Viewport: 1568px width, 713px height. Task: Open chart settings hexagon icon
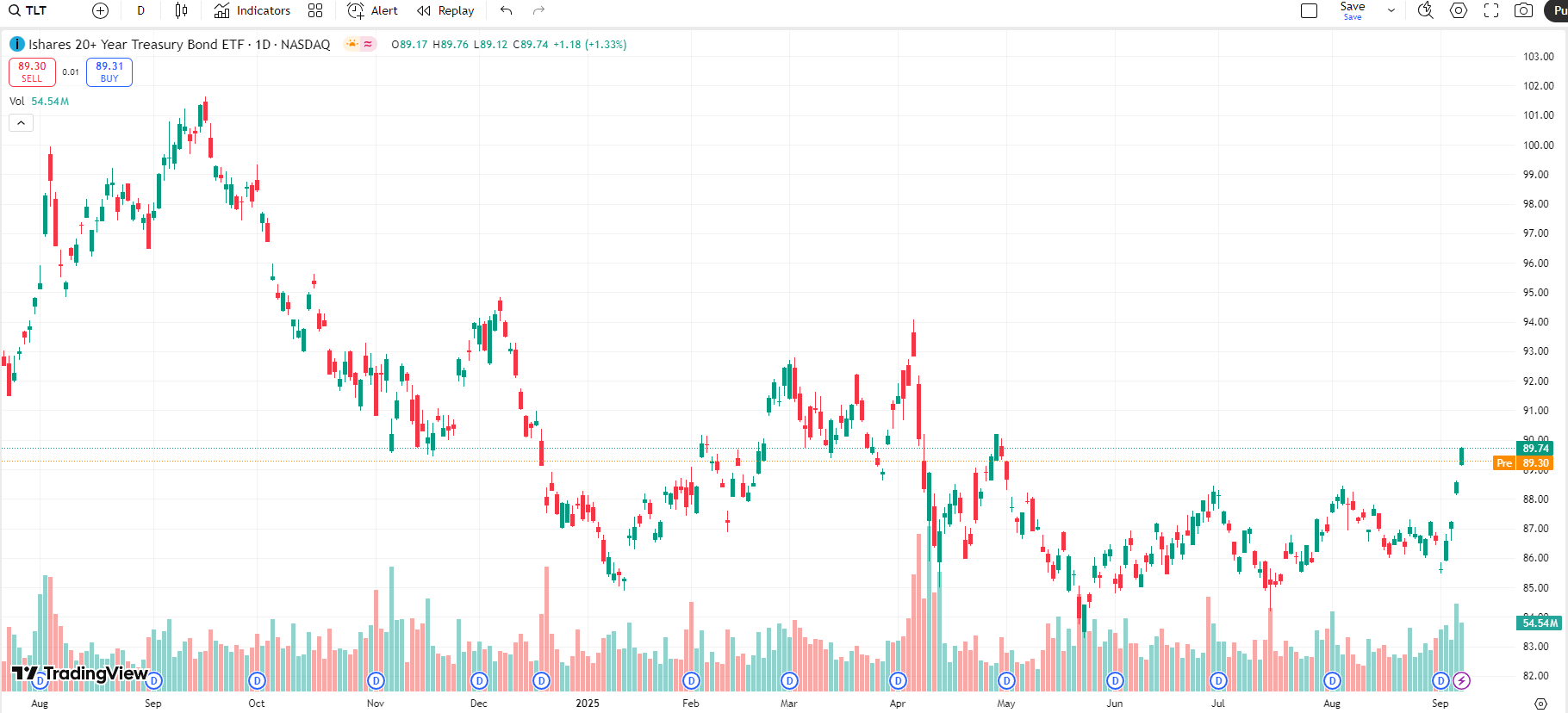pos(1459,10)
